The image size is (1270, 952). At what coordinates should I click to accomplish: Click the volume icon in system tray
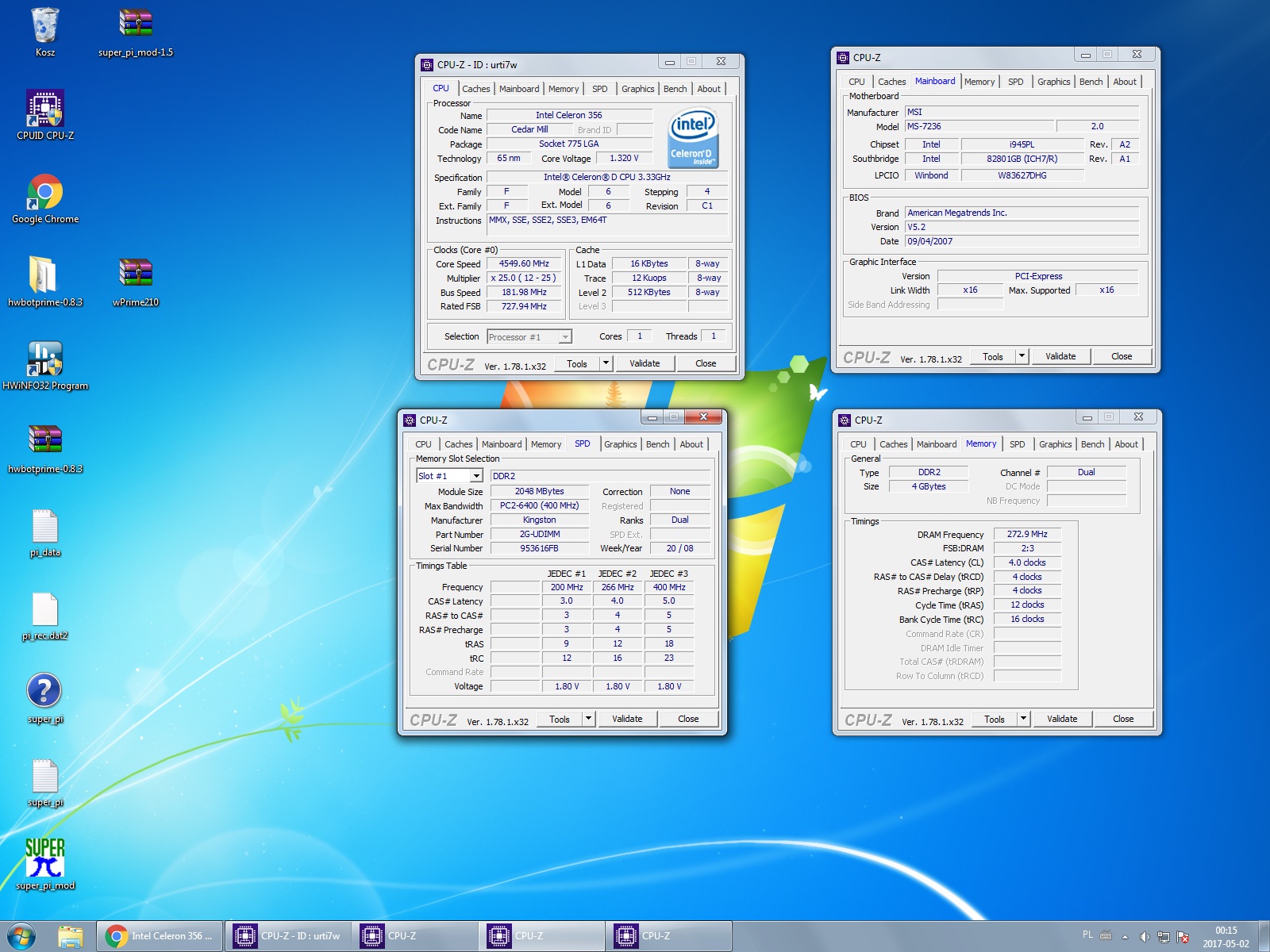click(x=1145, y=936)
